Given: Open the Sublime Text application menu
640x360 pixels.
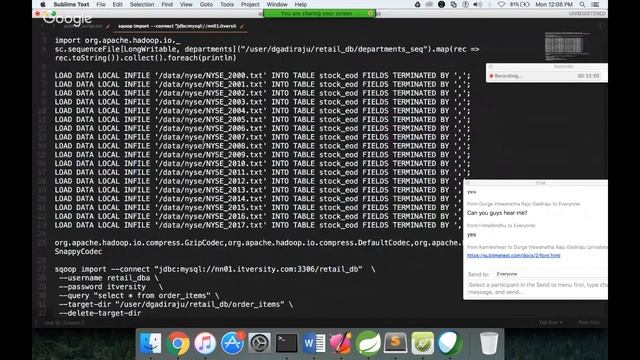Looking at the screenshot, I should [x=71, y=4].
